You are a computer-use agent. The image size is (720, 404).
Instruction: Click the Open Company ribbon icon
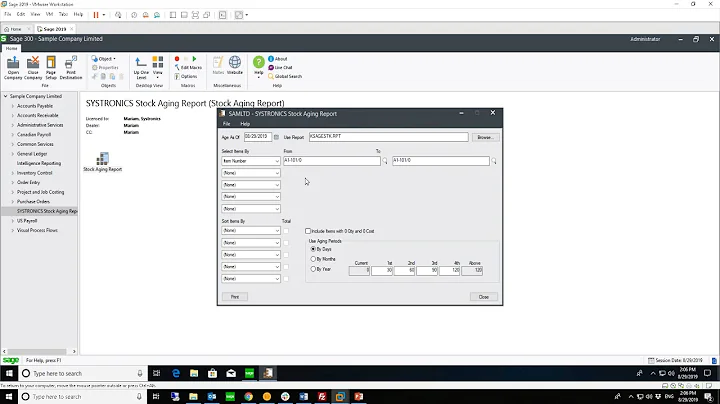pyautogui.click(x=13, y=67)
